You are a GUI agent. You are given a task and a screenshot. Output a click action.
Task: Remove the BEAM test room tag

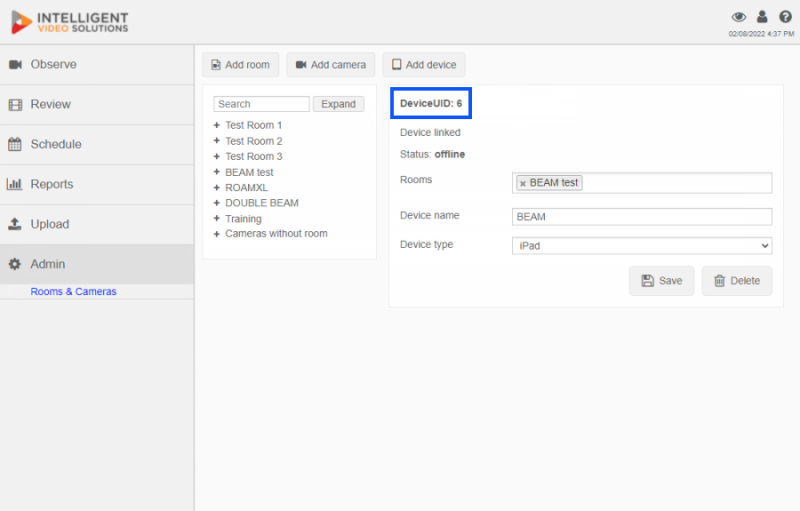pyautogui.click(x=522, y=184)
